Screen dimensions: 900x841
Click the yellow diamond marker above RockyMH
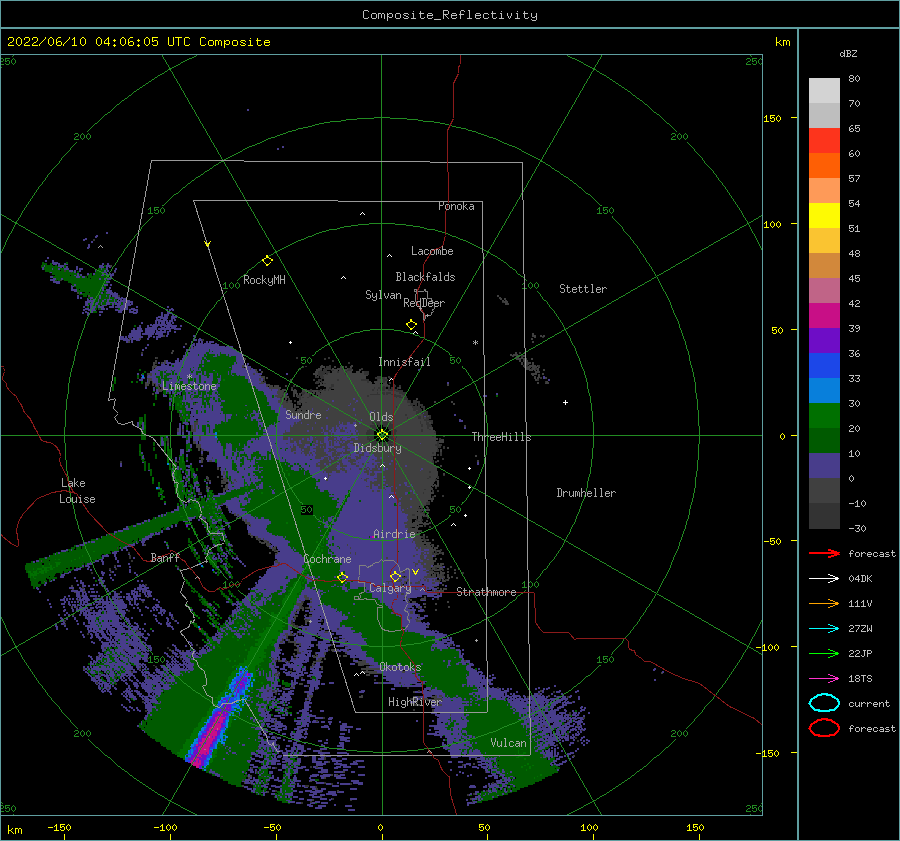pos(267,261)
